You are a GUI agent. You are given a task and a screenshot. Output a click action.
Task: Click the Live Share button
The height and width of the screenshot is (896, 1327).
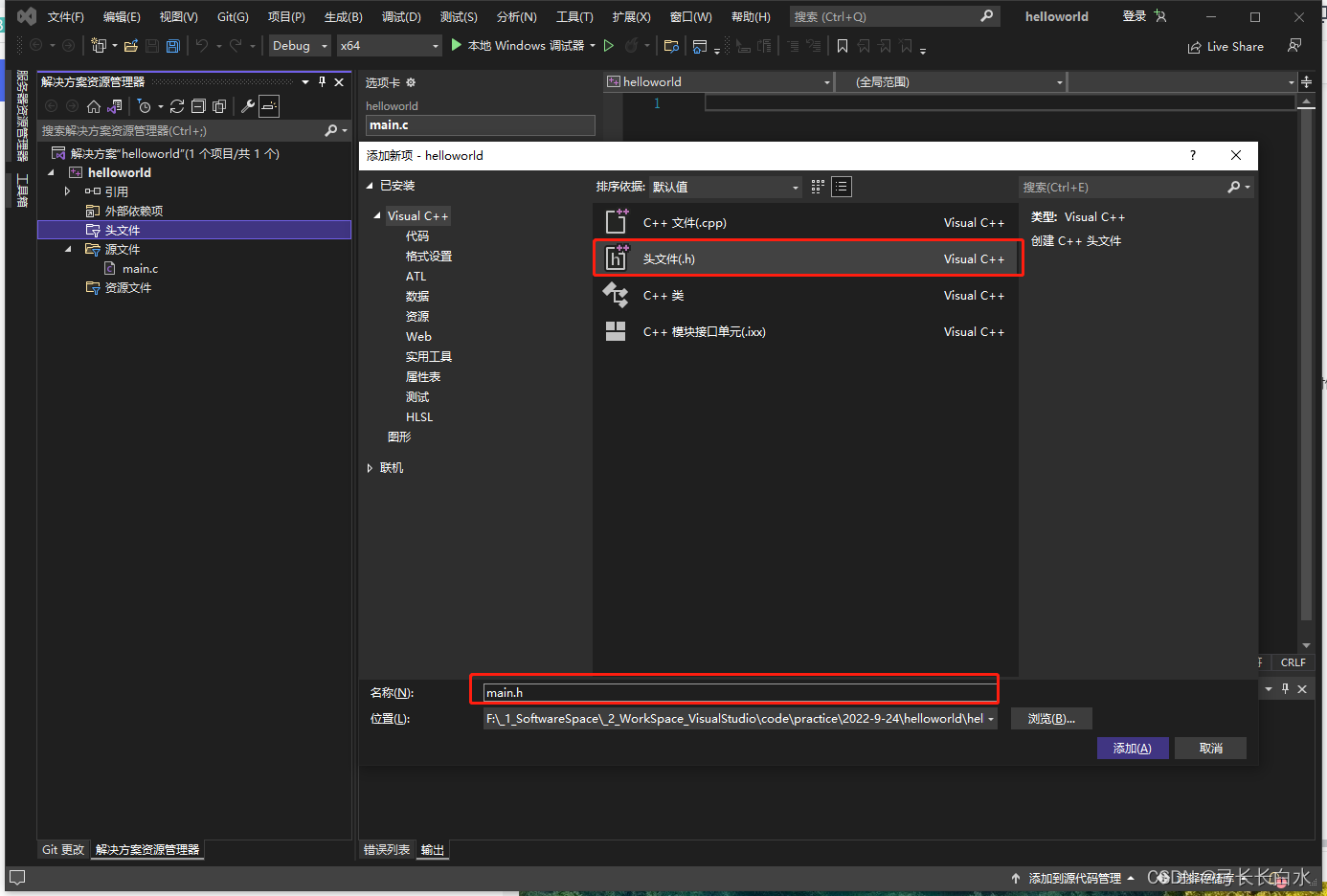1226,46
